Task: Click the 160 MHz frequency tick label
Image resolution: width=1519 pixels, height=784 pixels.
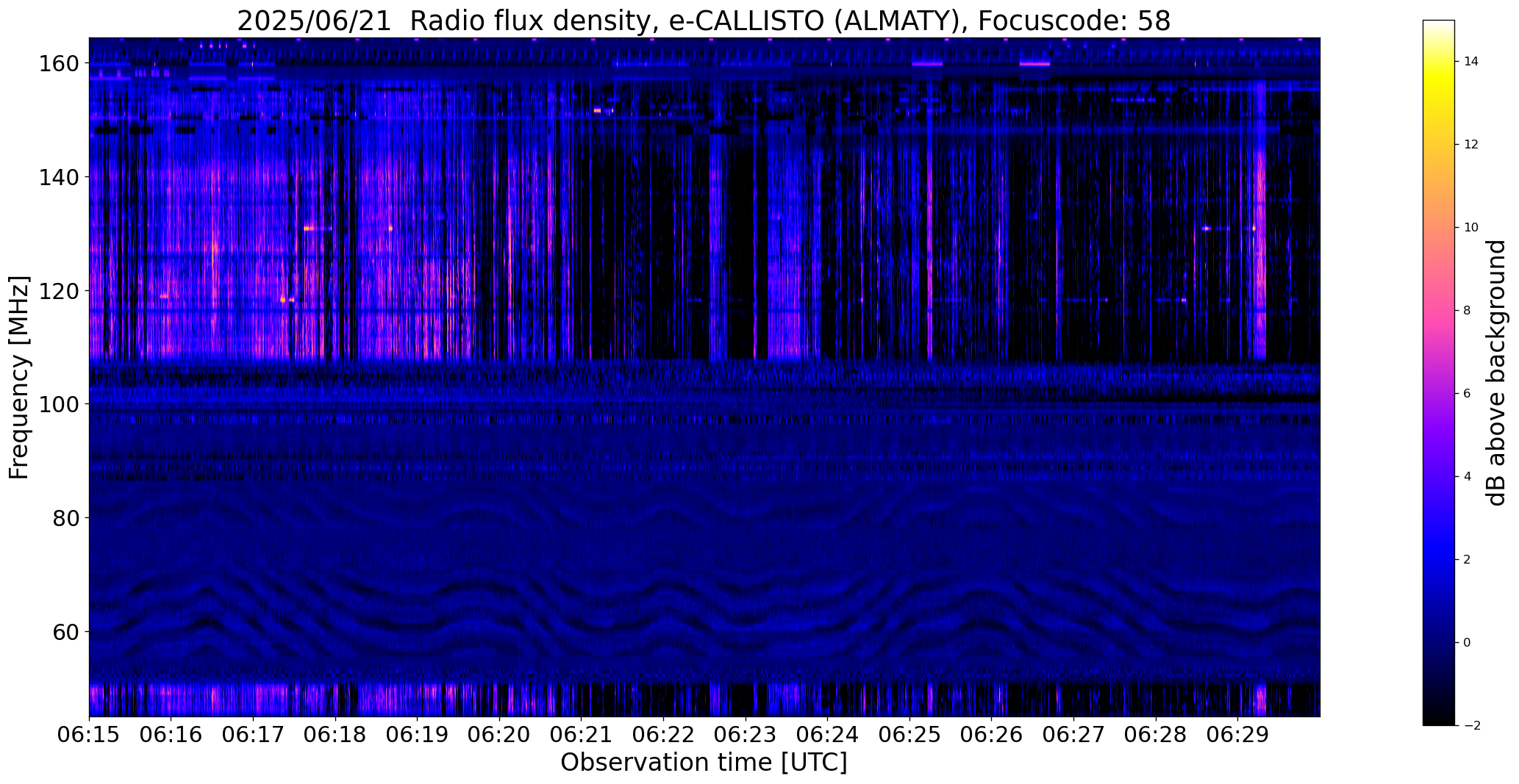Action: 58,64
